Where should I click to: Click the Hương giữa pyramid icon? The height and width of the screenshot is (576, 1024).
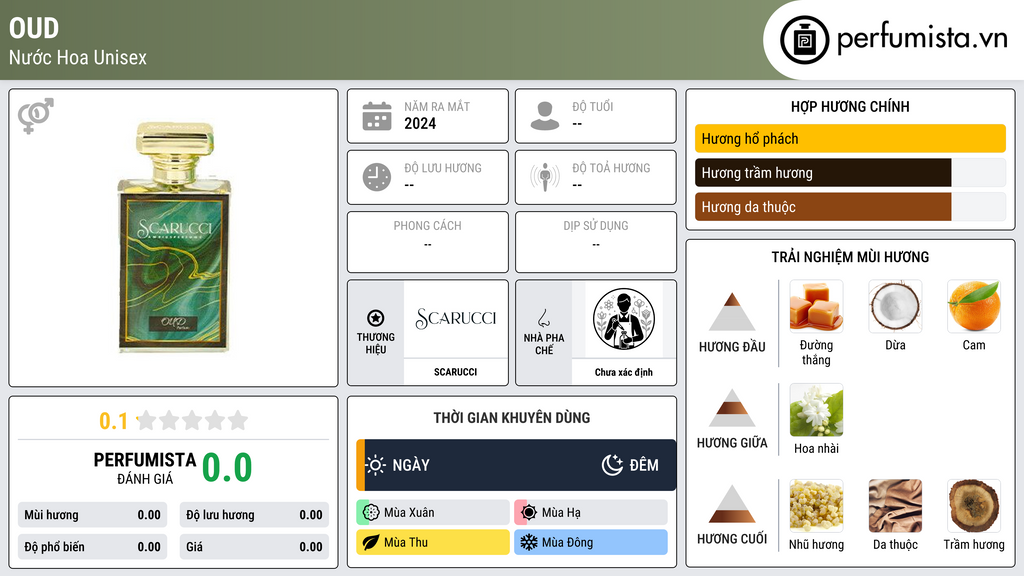coord(732,408)
